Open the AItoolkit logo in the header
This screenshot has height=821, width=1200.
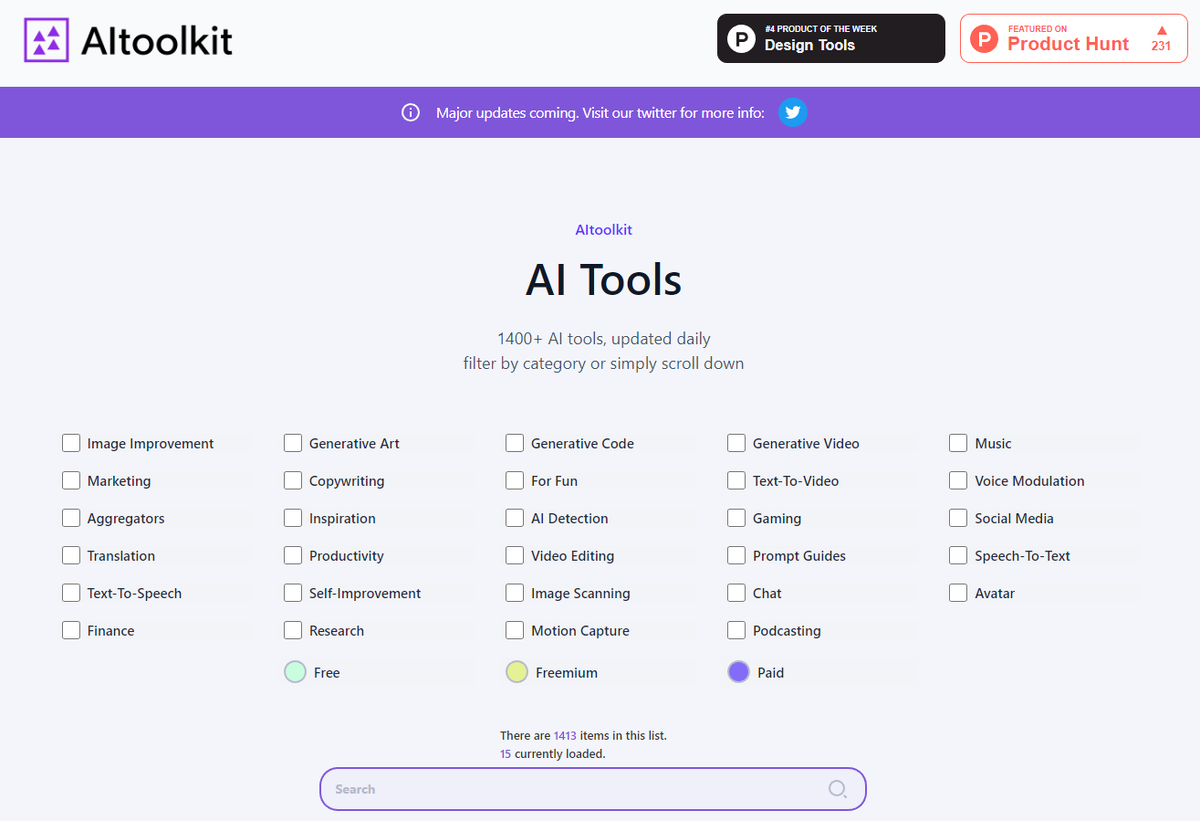click(x=128, y=41)
